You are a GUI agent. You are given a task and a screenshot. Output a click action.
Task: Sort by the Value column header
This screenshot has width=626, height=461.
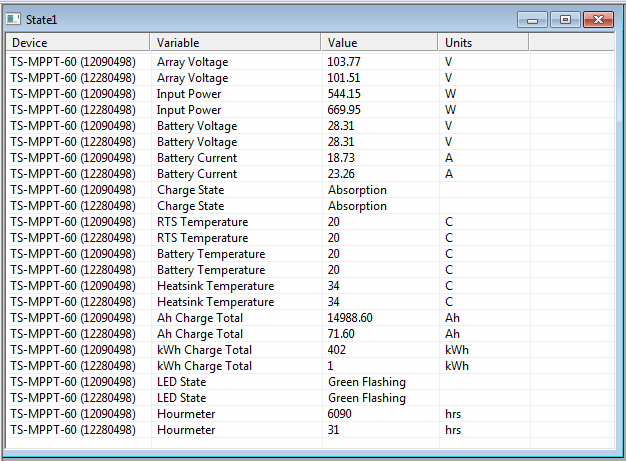pyautogui.click(x=380, y=43)
